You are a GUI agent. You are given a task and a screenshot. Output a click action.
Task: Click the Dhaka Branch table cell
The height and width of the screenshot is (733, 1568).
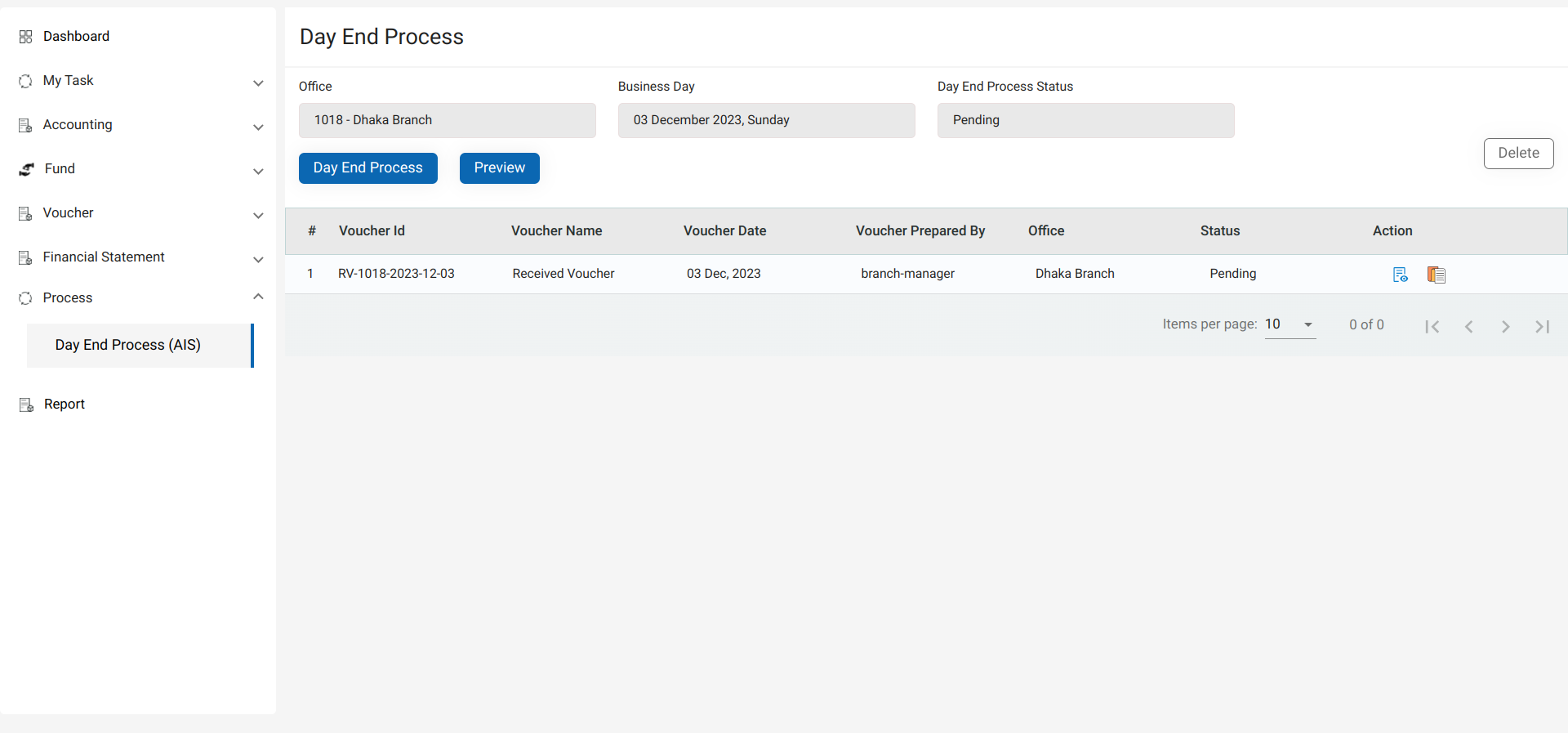(x=1075, y=274)
